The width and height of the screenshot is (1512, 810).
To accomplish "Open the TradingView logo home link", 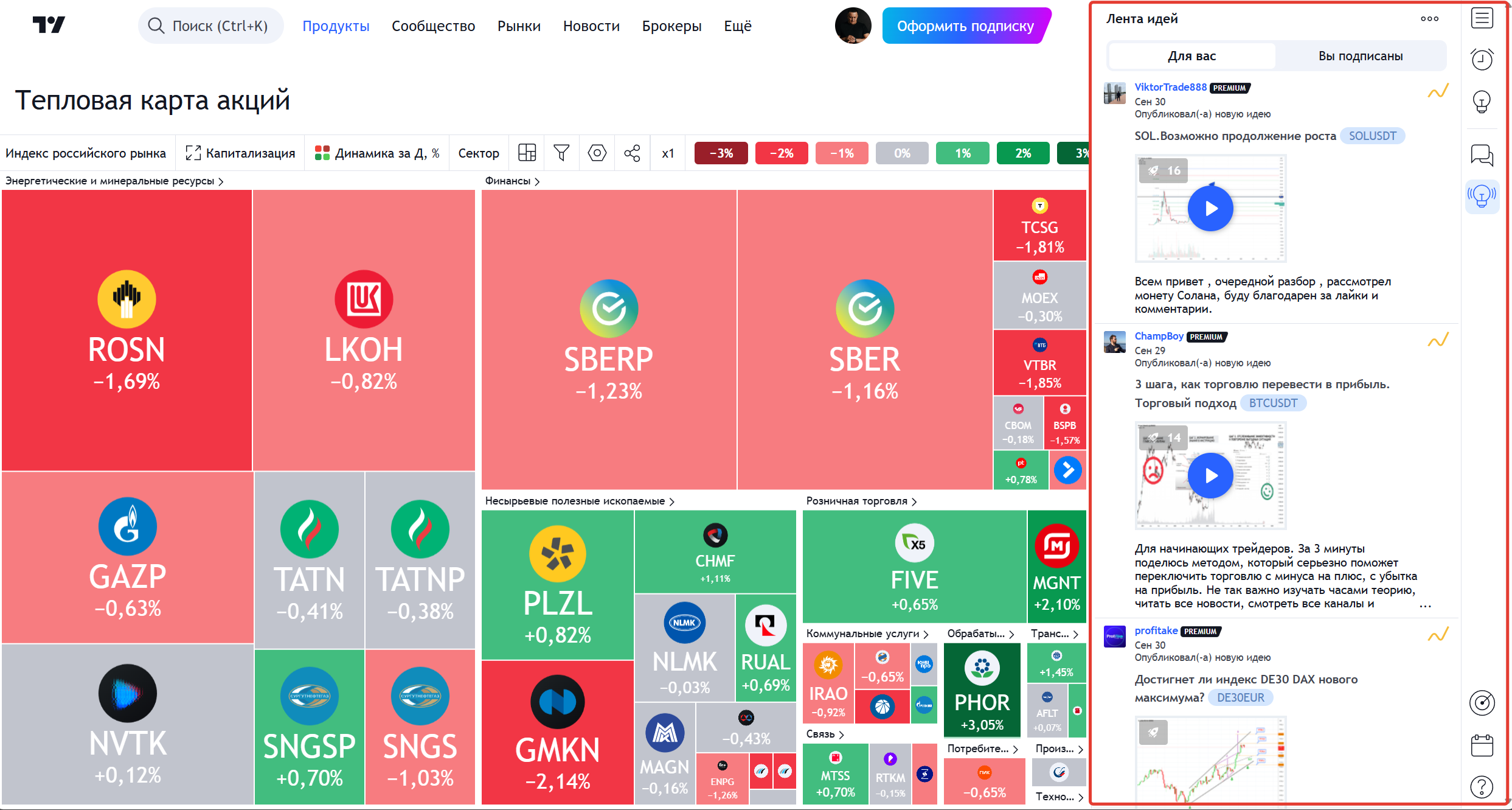I will coord(49,25).
